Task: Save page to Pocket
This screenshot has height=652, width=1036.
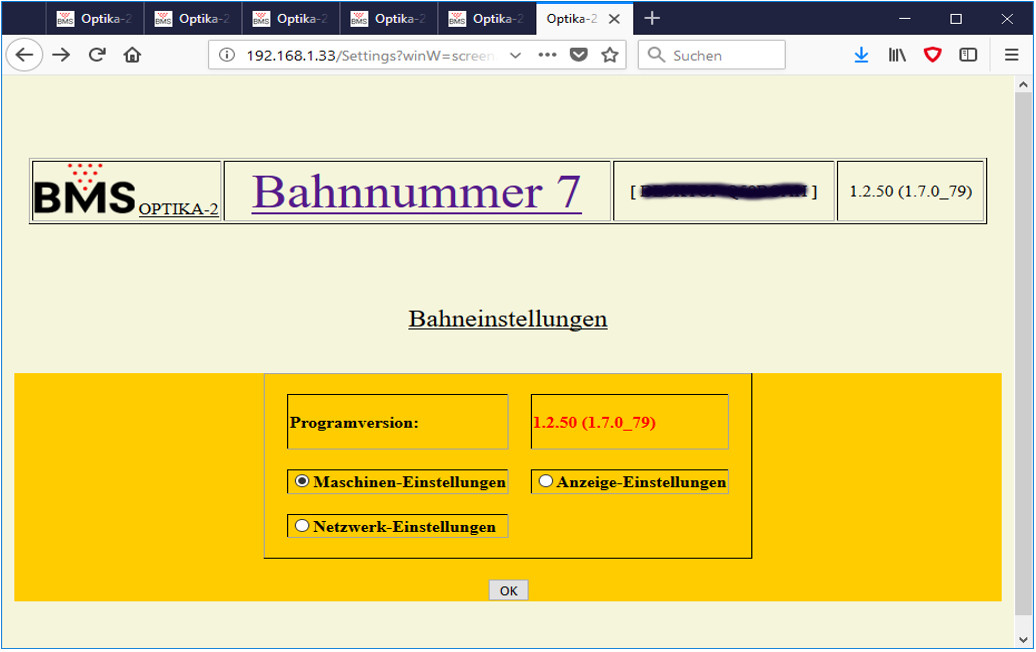Action: click(x=578, y=55)
